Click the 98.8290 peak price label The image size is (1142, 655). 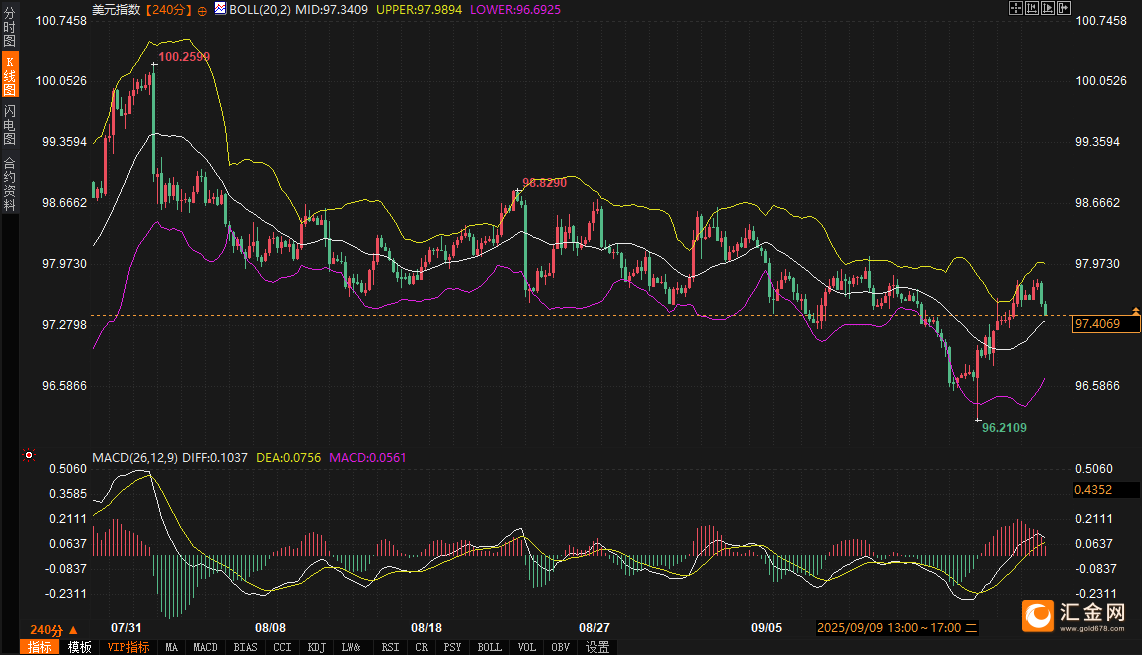click(x=545, y=183)
